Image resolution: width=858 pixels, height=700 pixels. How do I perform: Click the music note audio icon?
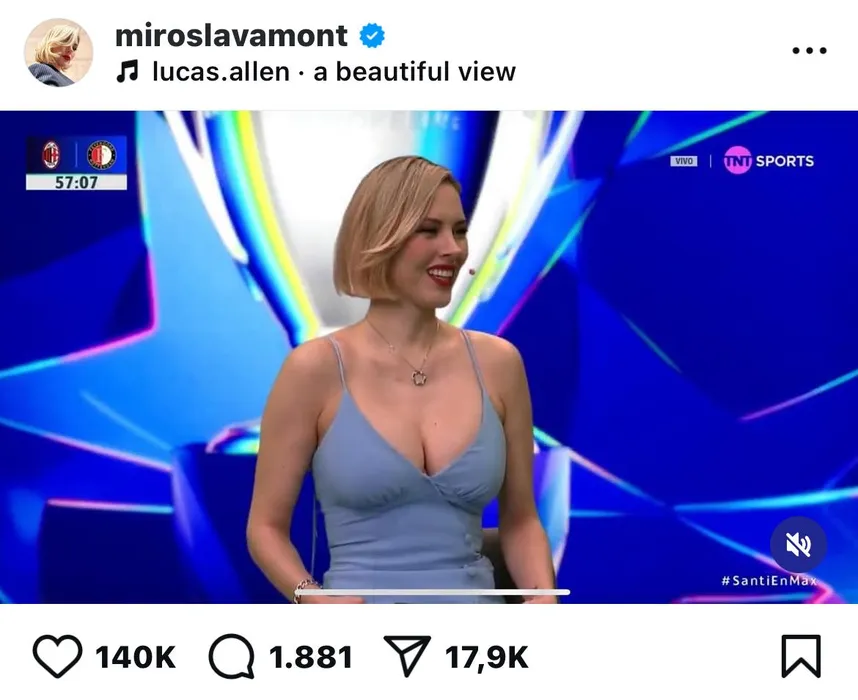128,72
